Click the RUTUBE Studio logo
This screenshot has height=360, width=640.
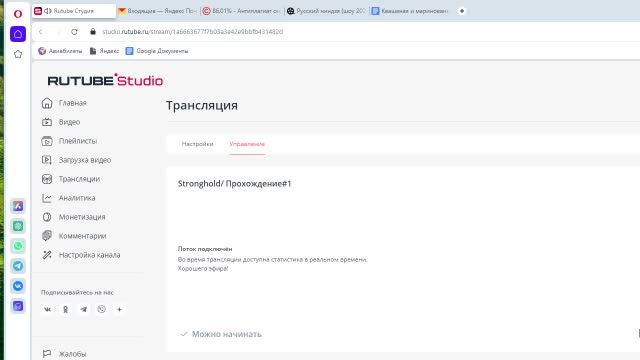tap(105, 80)
